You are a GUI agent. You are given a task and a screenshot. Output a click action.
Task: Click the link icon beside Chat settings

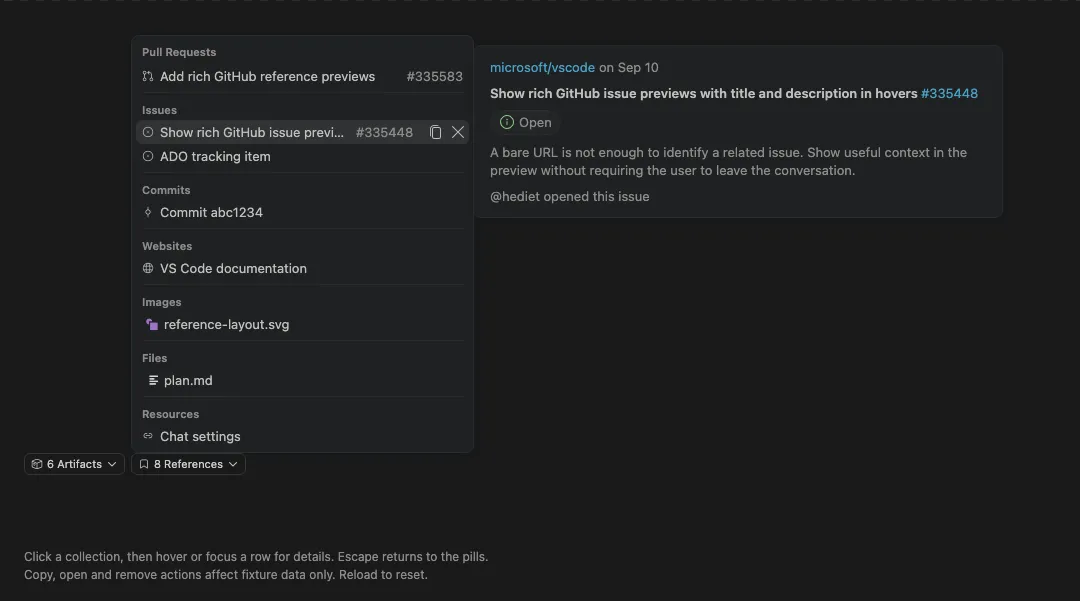click(147, 436)
